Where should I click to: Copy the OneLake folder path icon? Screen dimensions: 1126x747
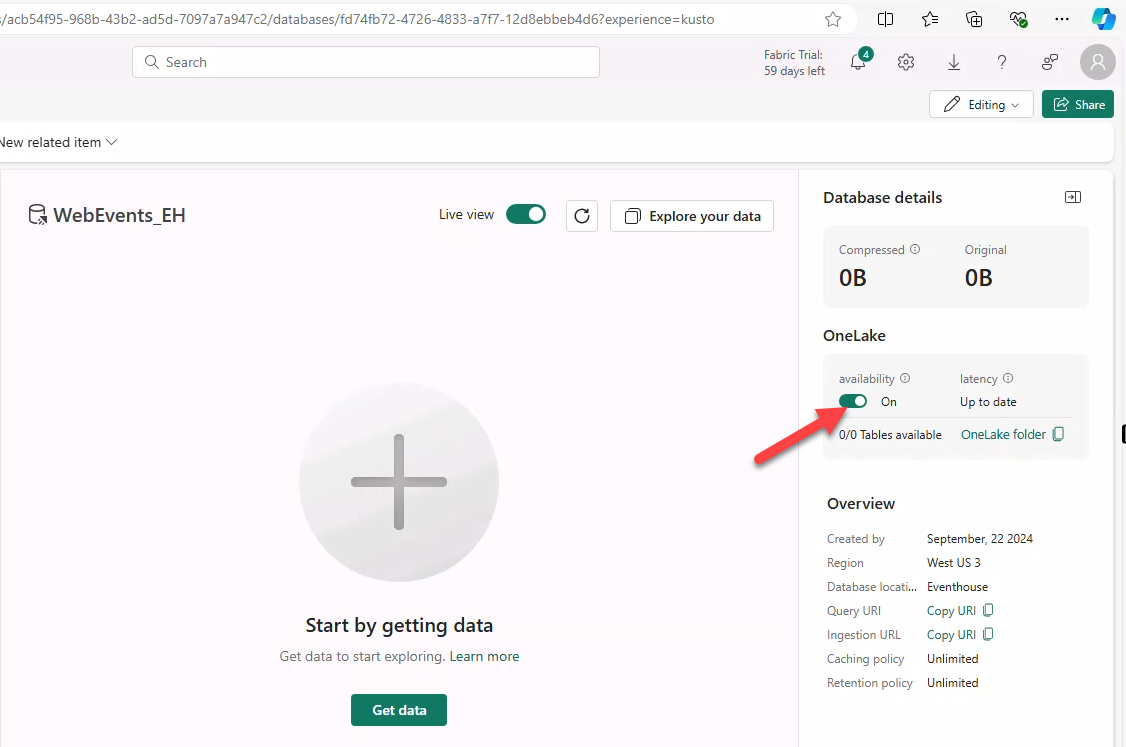point(1059,434)
